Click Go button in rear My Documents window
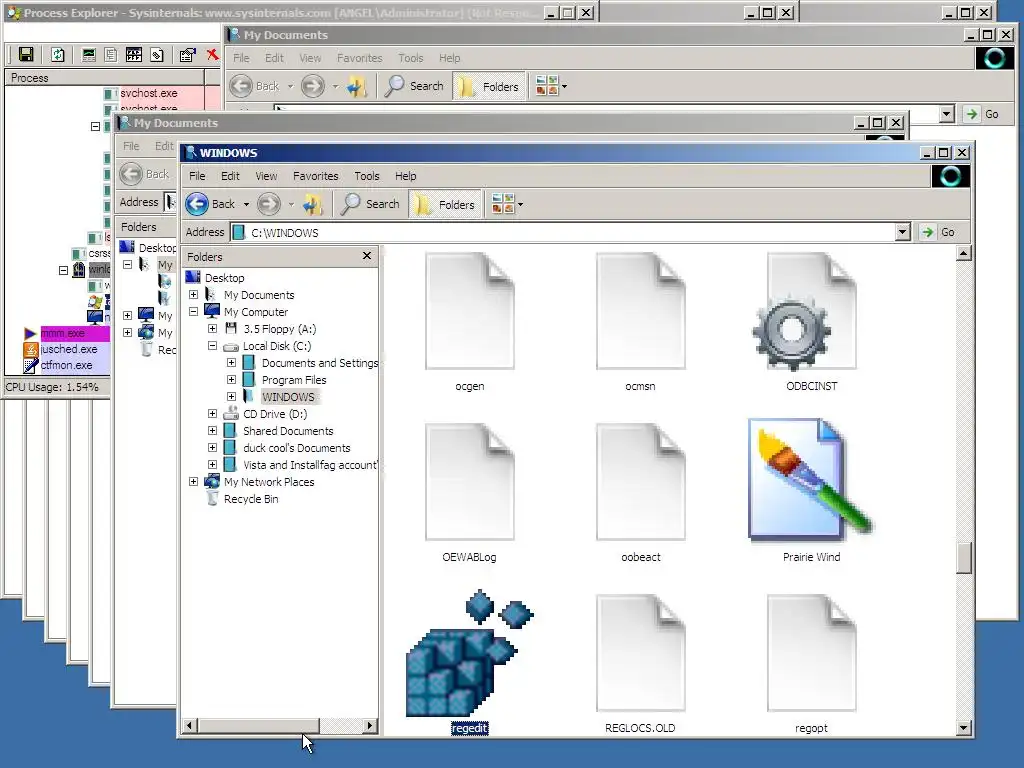This screenshot has width=1024, height=768. pyautogui.click(x=984, y=114)
